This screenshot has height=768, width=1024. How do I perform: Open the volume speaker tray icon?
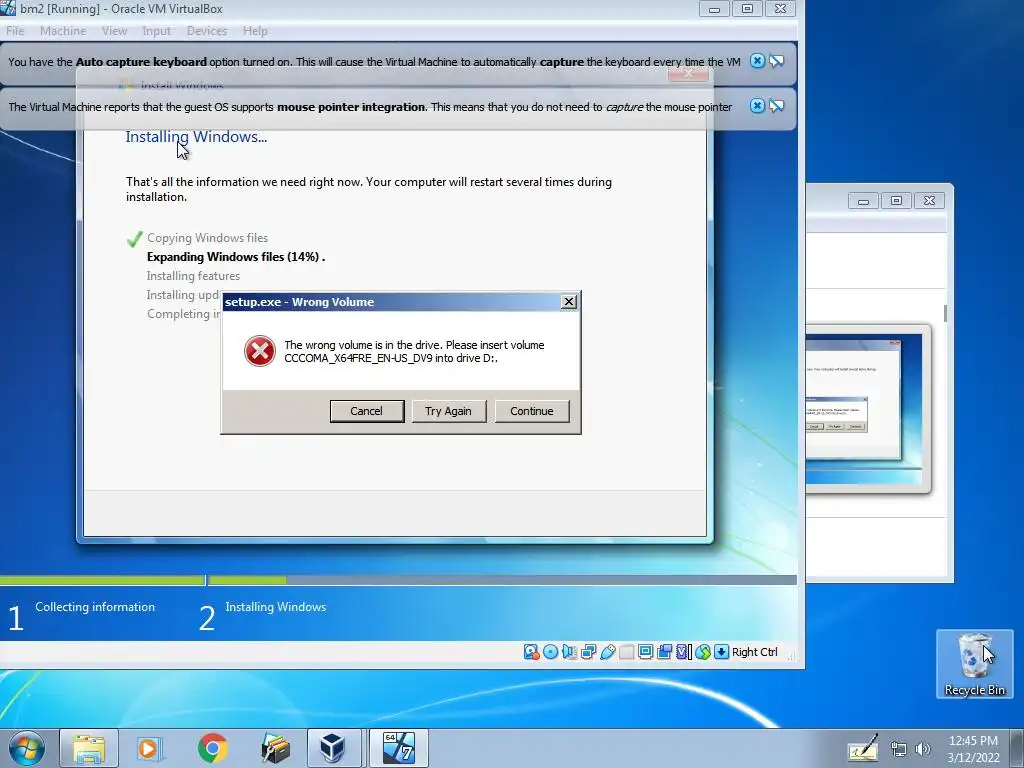922,749
